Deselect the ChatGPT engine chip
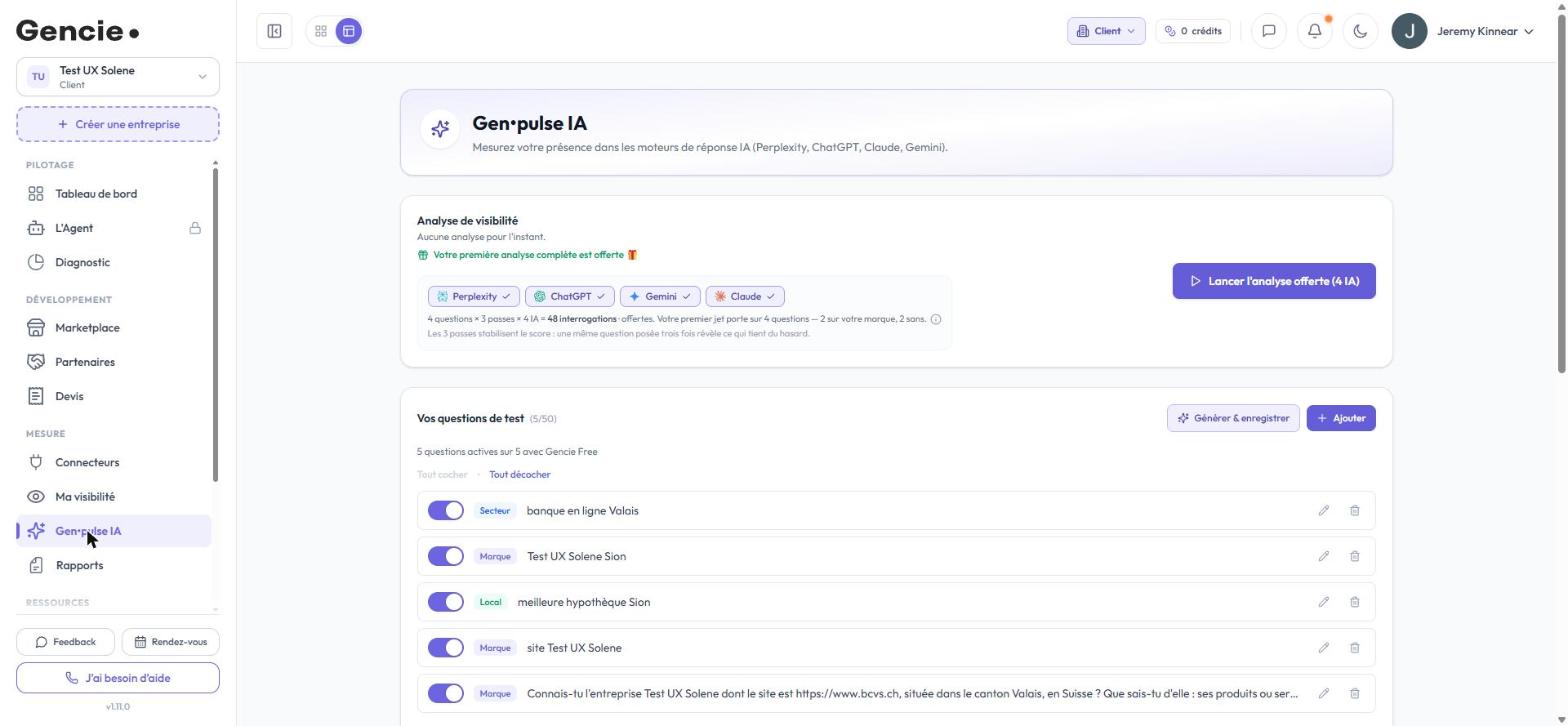This screenshot has height=726, width=1568. pyautogui.click(x=570, y=297)
